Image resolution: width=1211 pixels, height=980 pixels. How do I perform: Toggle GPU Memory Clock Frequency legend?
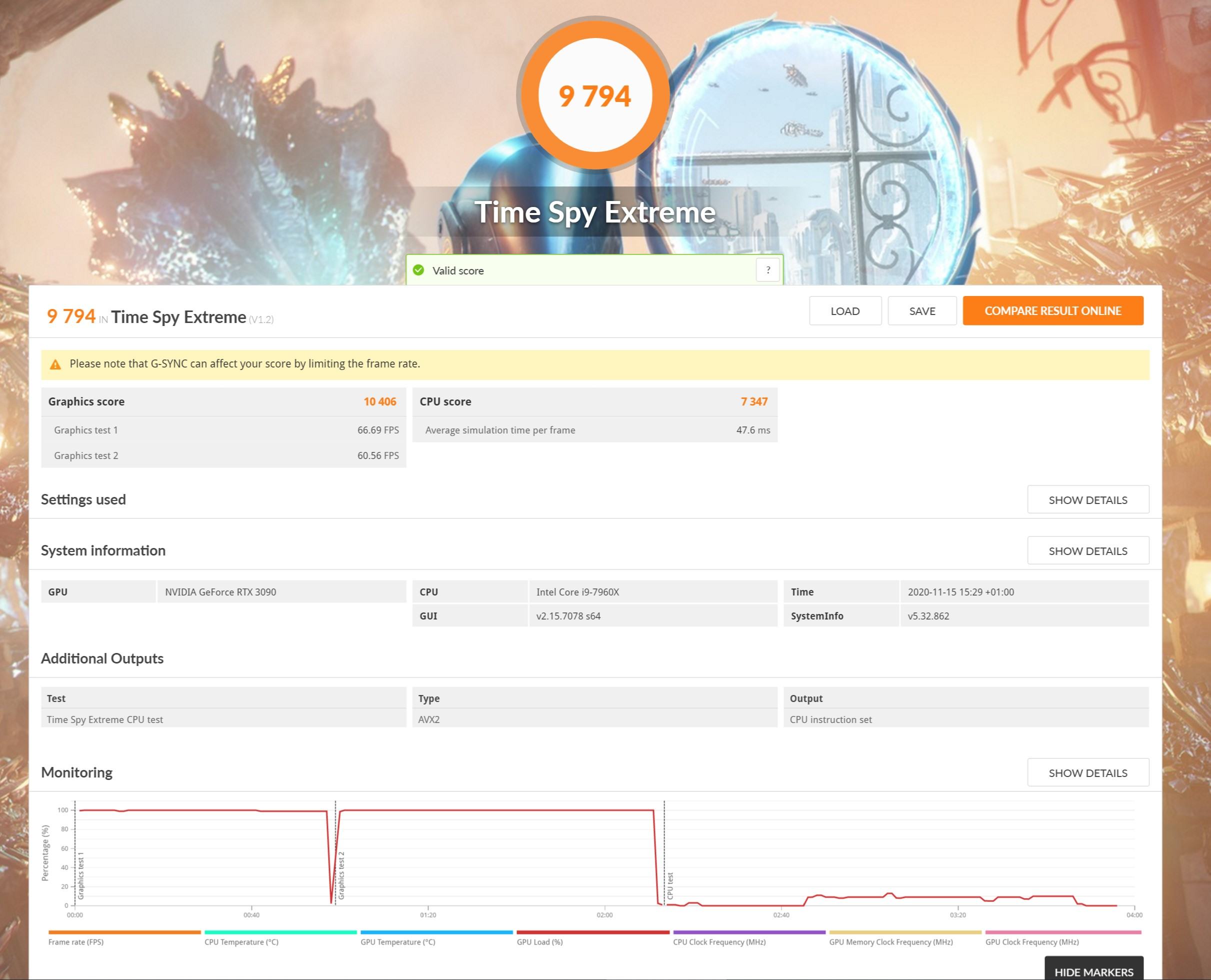[890, 941]
